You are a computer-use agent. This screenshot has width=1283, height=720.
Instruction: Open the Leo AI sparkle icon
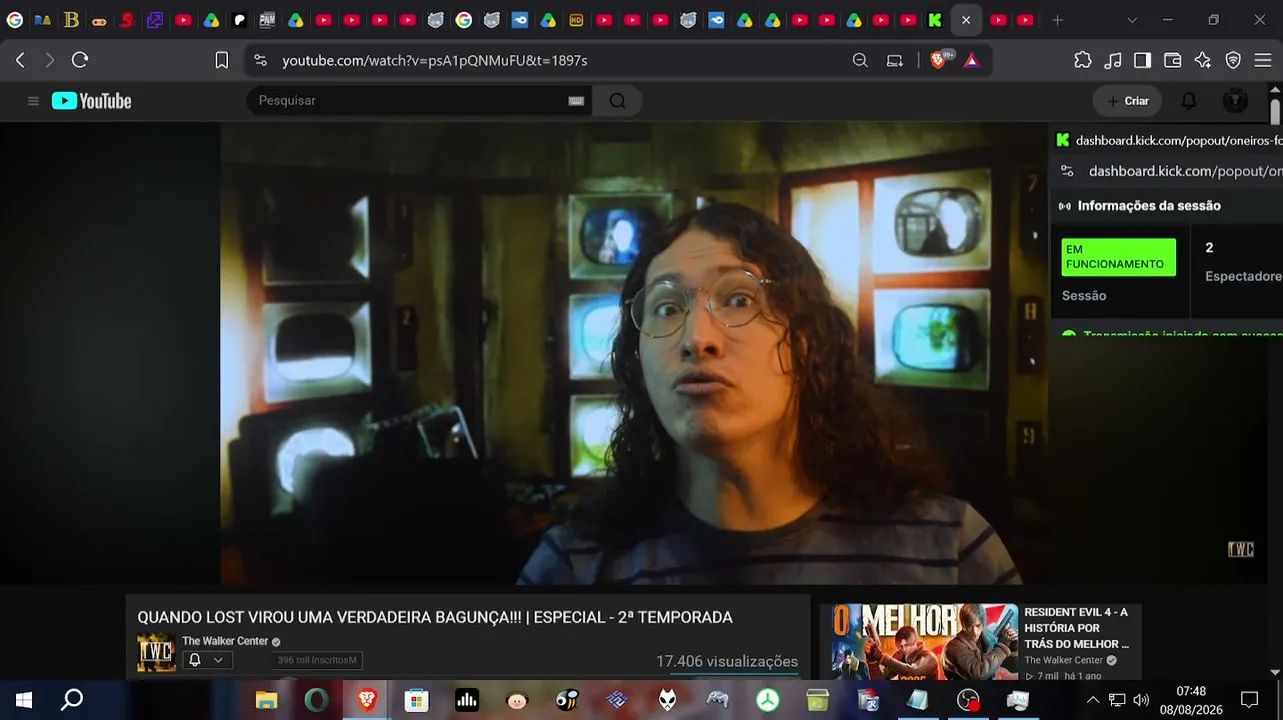pyautogui.click(x=1203, y=60)
